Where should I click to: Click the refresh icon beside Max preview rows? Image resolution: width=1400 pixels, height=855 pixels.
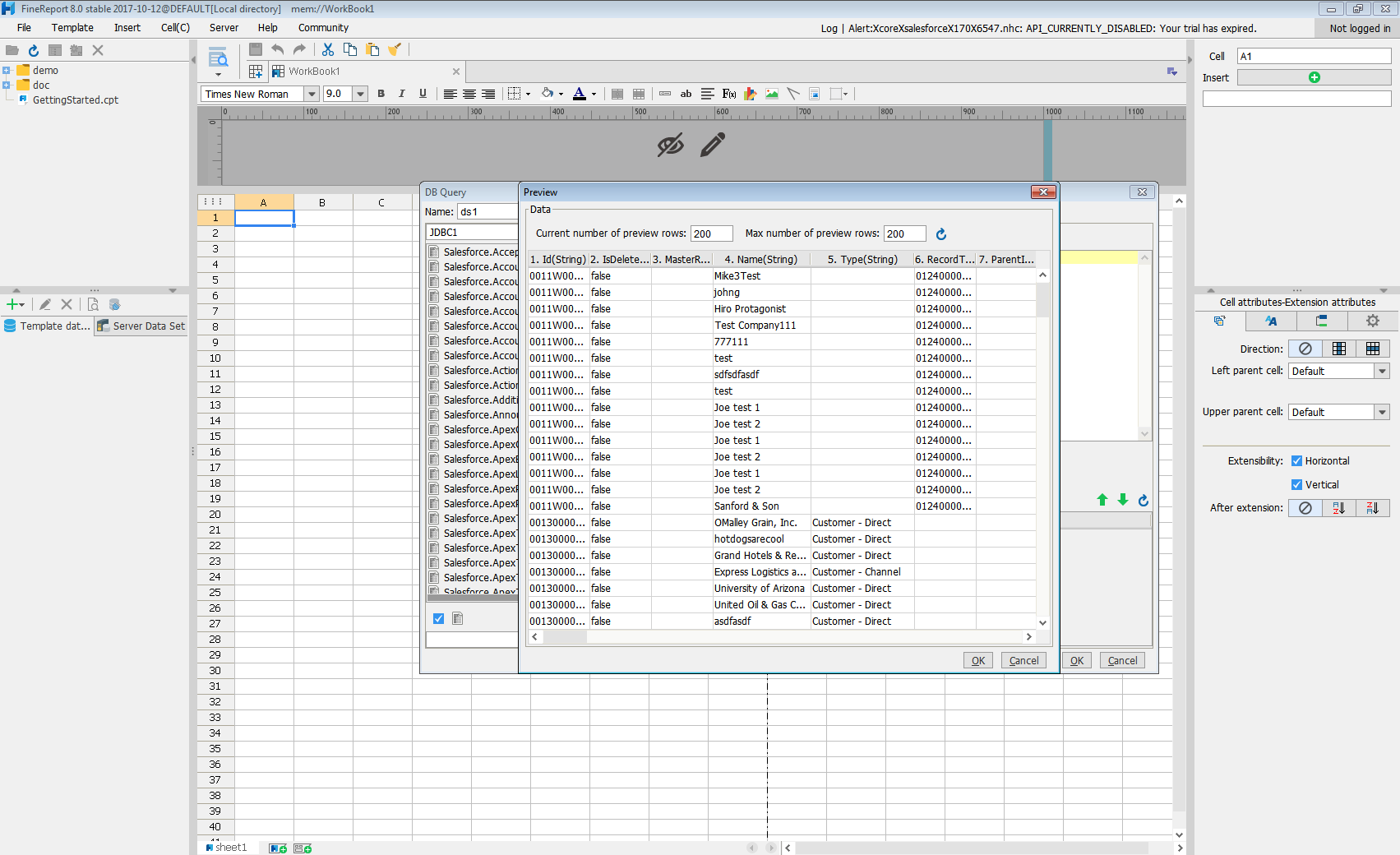941,234
